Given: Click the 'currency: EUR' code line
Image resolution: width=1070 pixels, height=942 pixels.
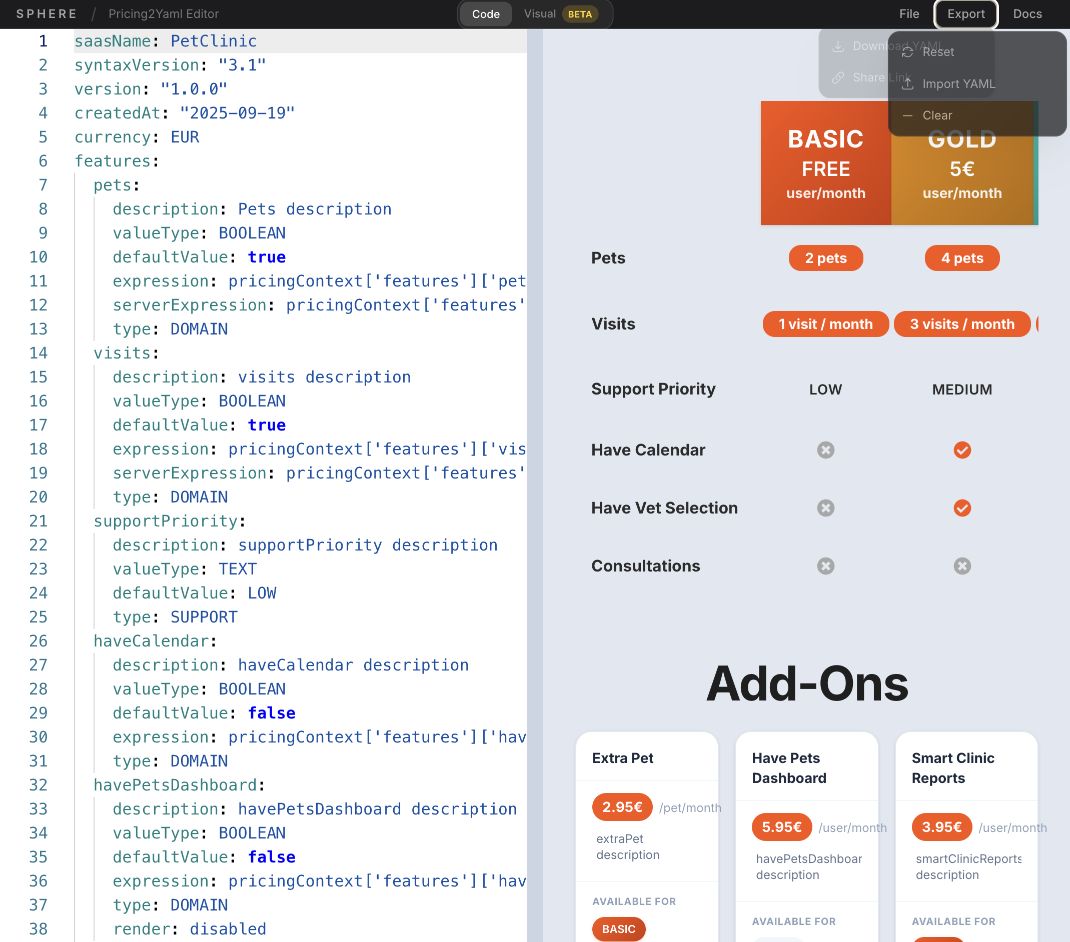Looking at the screenshot, I should (136, 137).
